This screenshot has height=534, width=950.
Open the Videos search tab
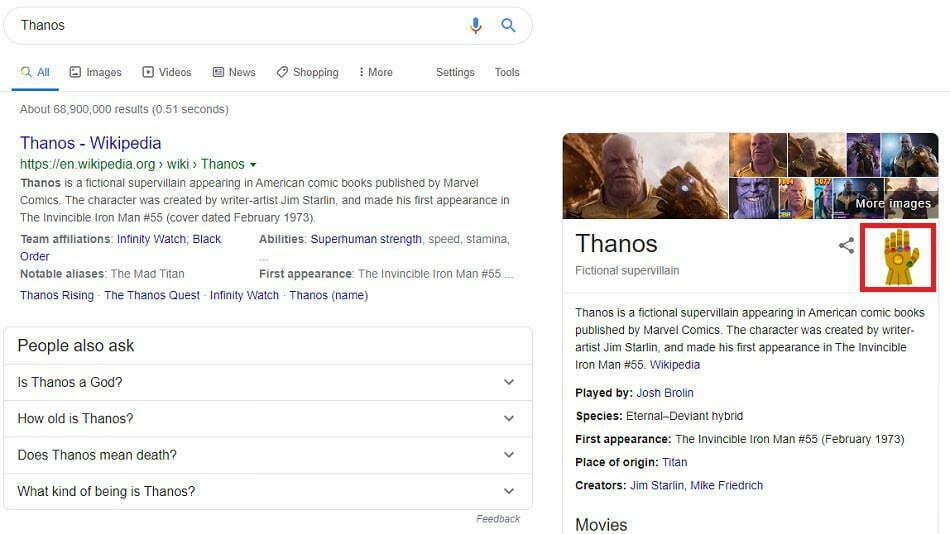(166, 72)
